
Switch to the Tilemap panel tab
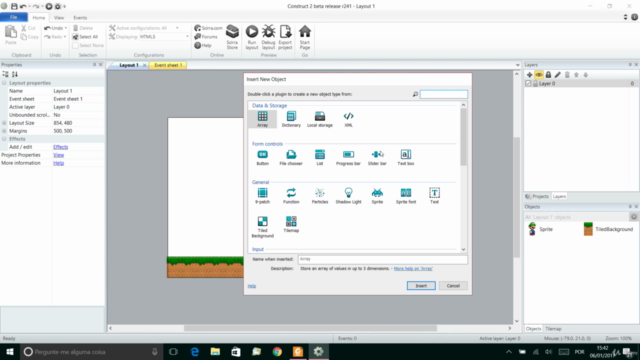point(553,329)
